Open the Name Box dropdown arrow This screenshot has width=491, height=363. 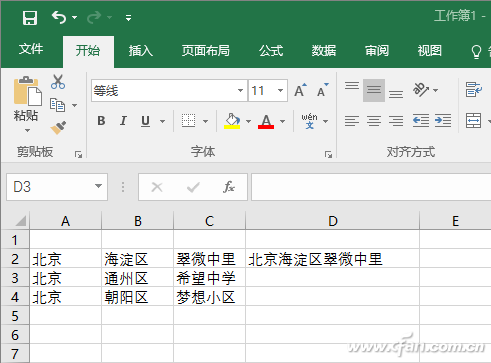[98, 186]
